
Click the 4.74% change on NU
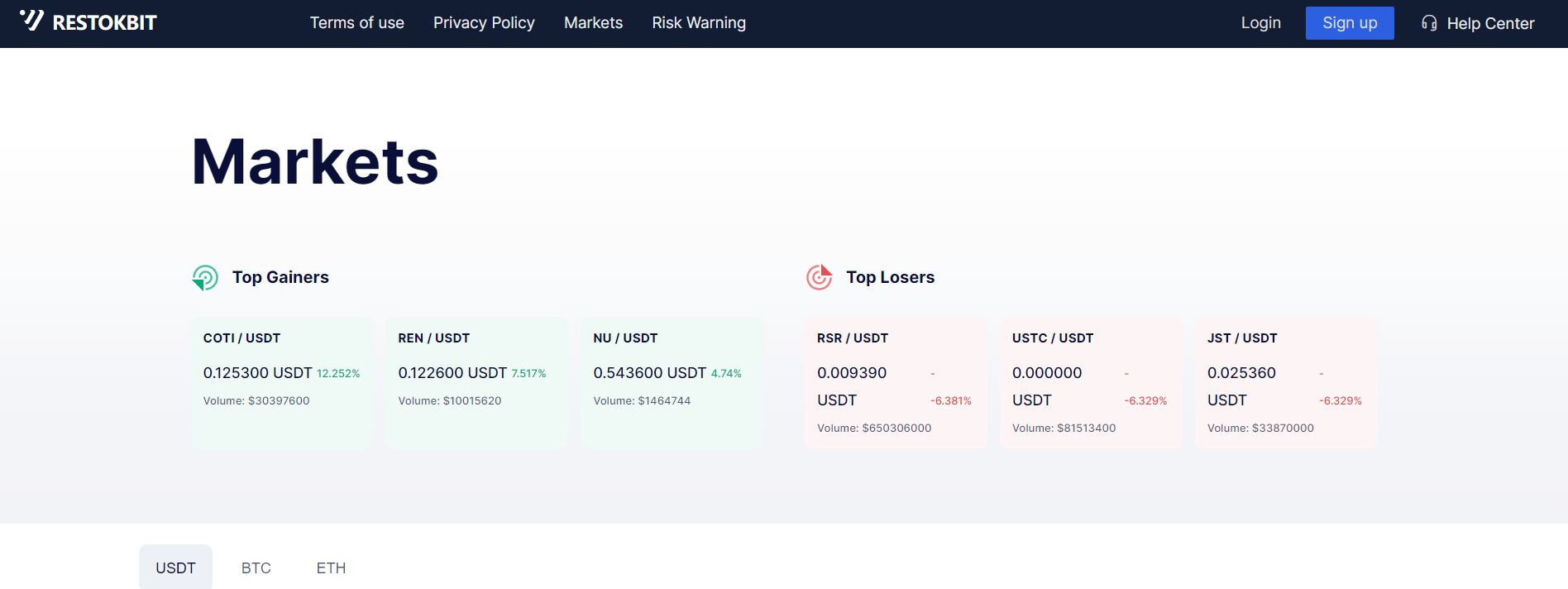[x=726, y=374]
